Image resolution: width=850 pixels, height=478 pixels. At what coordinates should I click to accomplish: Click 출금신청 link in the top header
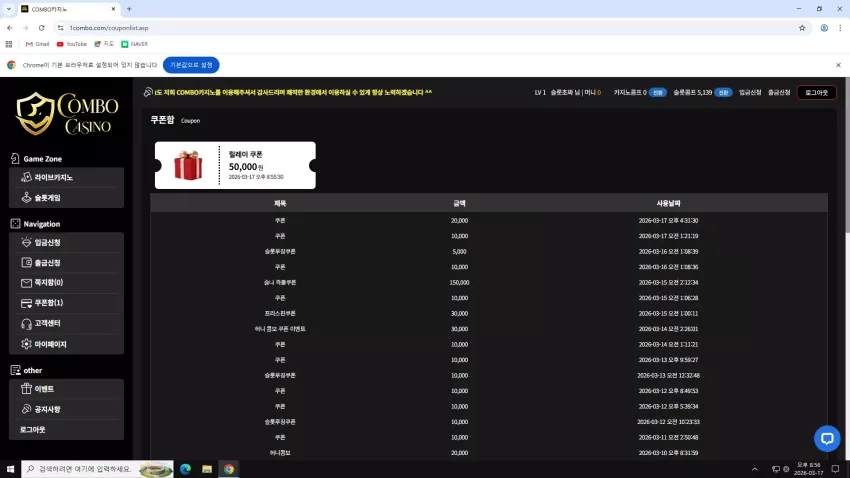point(779,93)
